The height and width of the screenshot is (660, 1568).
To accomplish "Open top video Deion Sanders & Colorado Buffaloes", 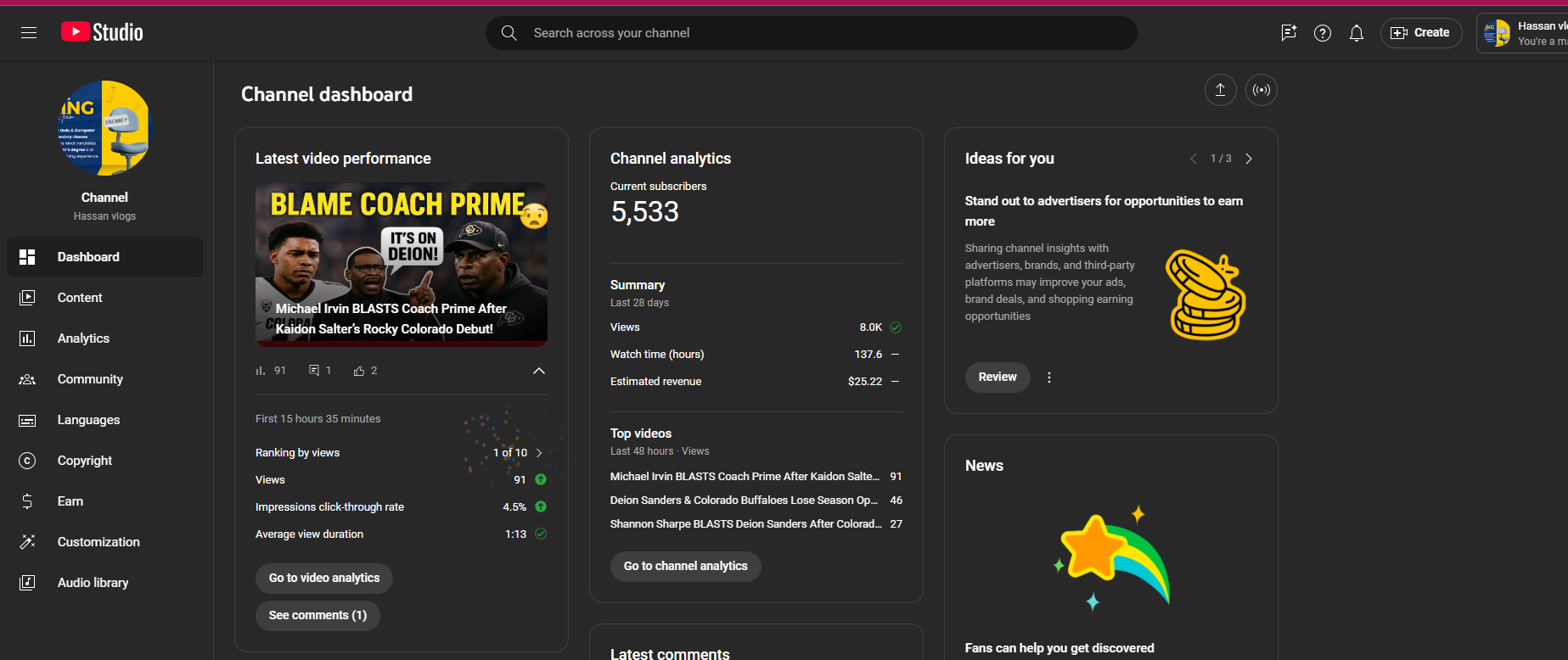I will 745,501.
